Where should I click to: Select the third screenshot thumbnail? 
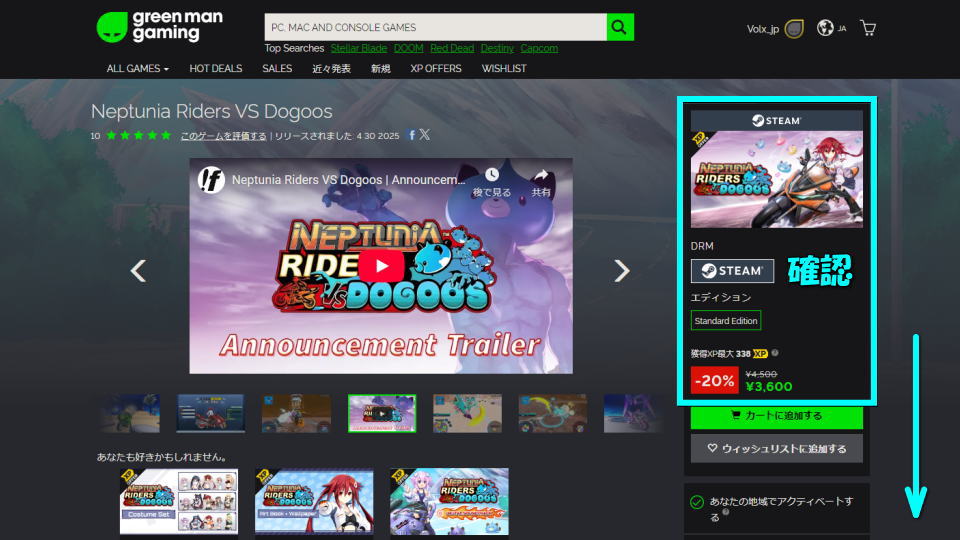pyautogui.click(x=296, y=413)
